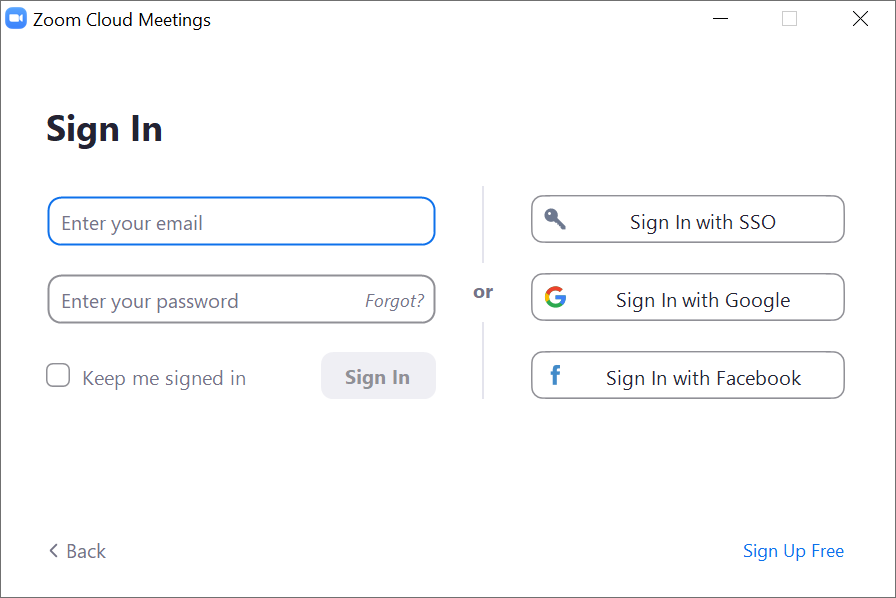Enable Keep me signed in checkbox
The height and width of the screenshot is (598, 896).
click(59, 376)
